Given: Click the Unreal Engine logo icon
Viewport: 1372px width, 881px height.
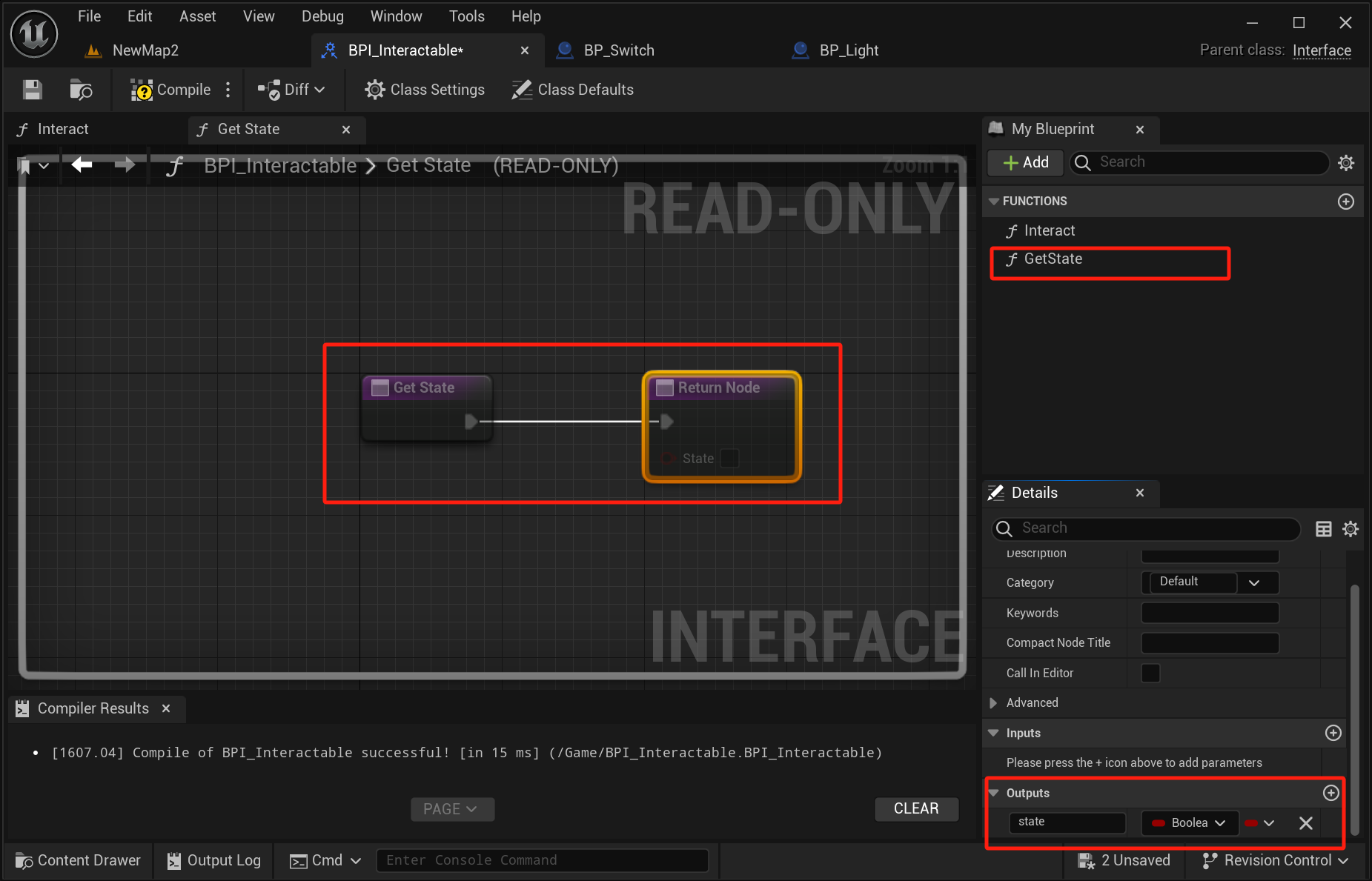Looking at the screenshot, I should pyautogui.click(x=34, y=33).
